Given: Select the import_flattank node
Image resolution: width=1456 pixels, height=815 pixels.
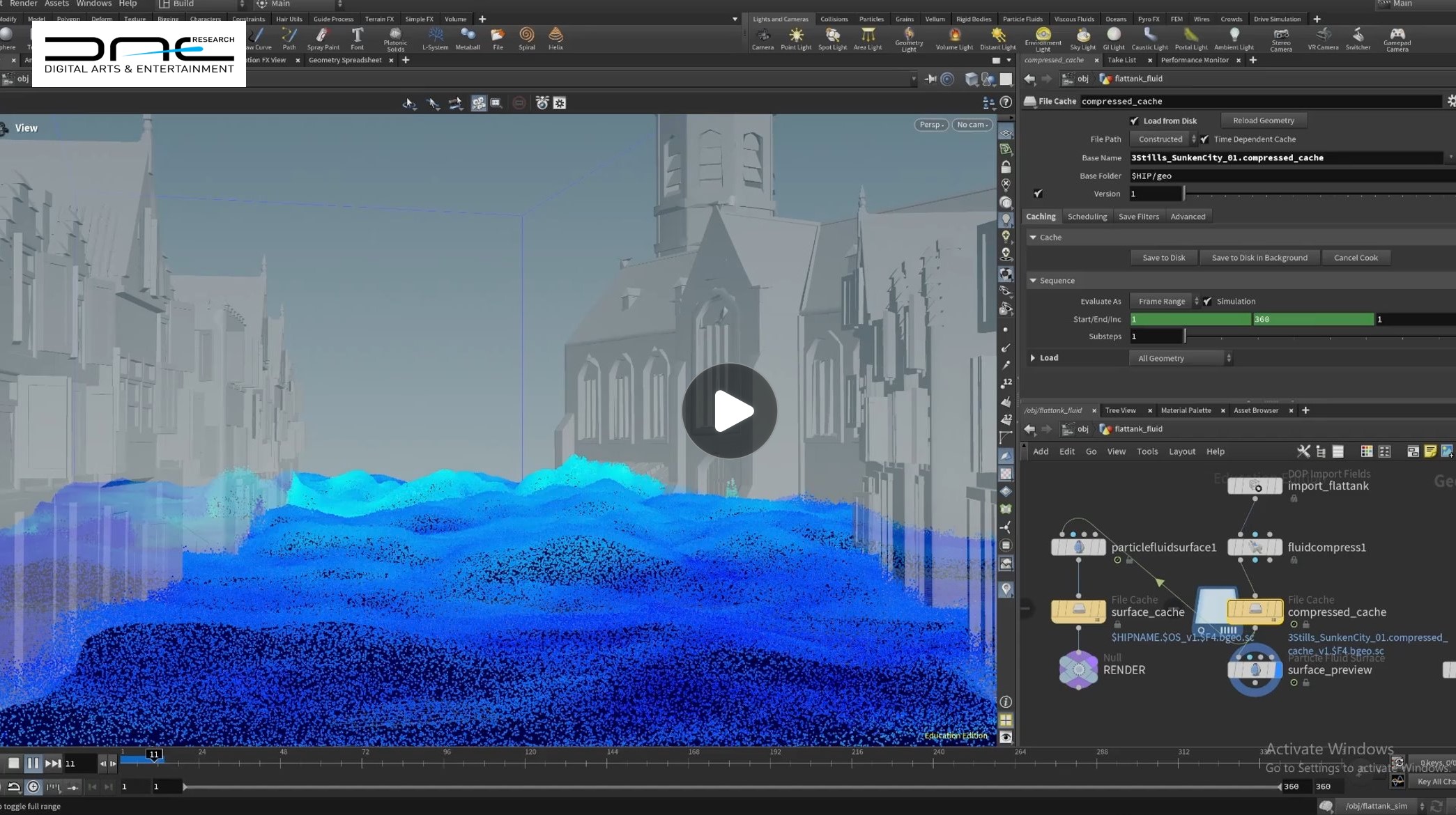Looking at the screenshot, I should click(1255, 486).
